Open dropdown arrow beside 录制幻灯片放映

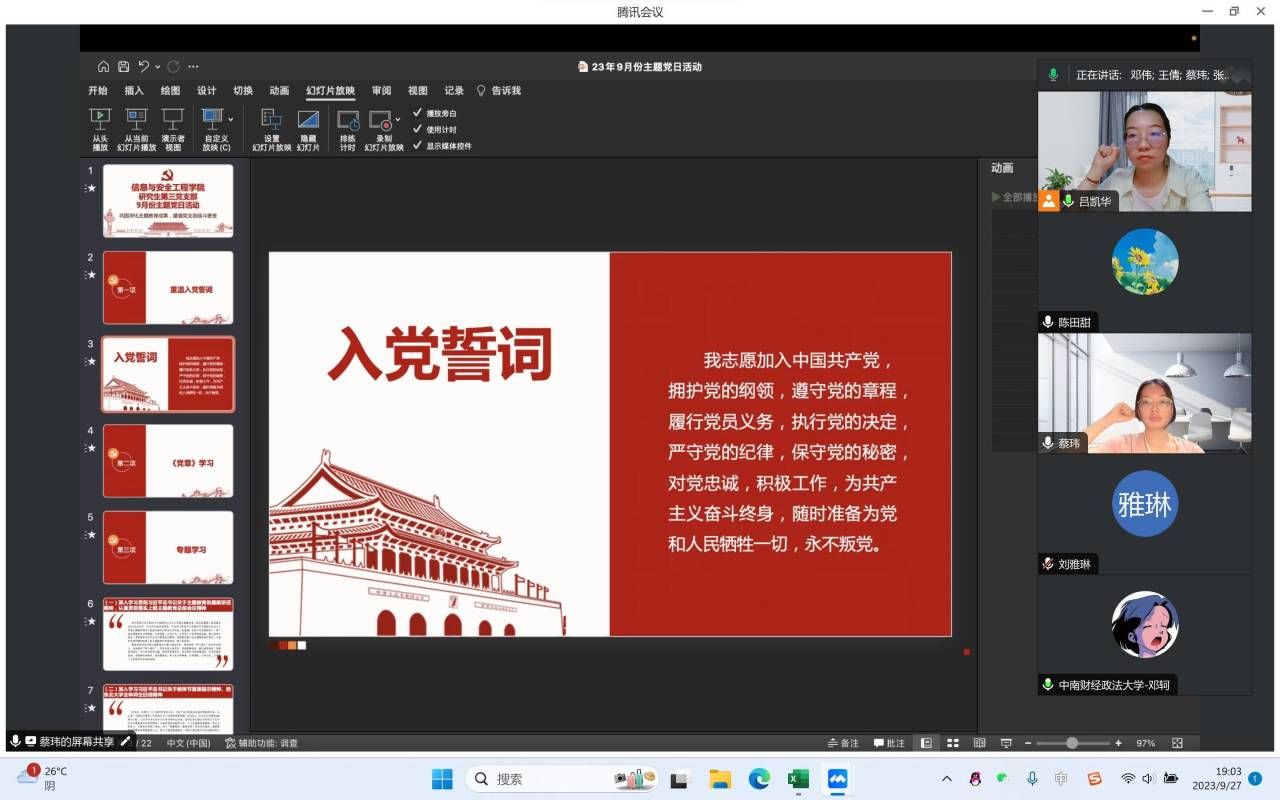click(x=398, y=120)
